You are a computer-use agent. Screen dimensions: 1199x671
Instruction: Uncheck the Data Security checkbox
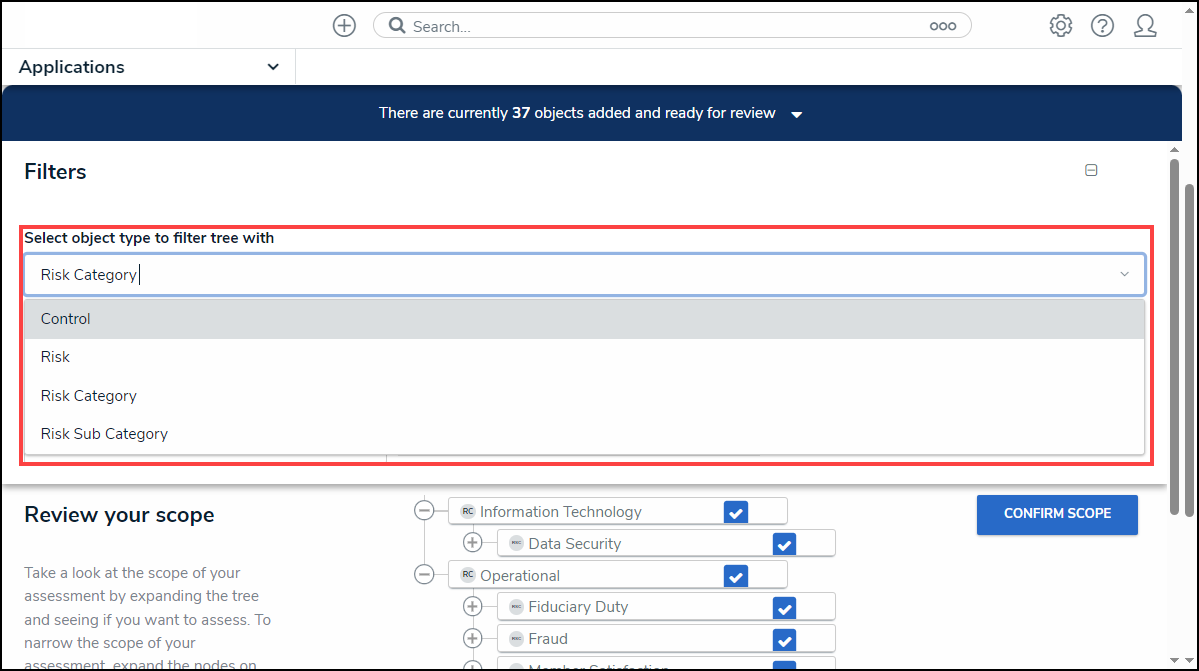point(784,544)
